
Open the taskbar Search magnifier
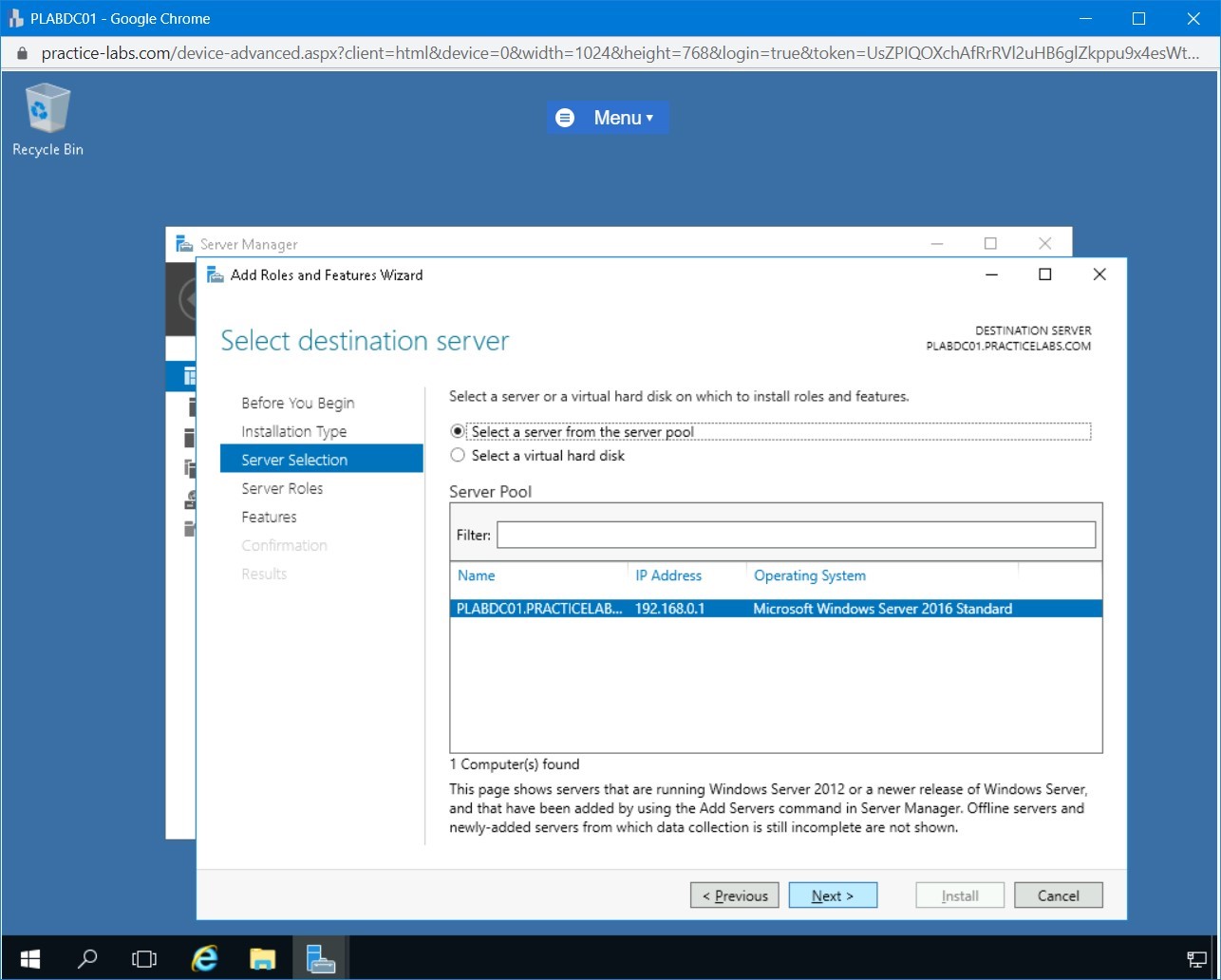click(x=87, y=958)
